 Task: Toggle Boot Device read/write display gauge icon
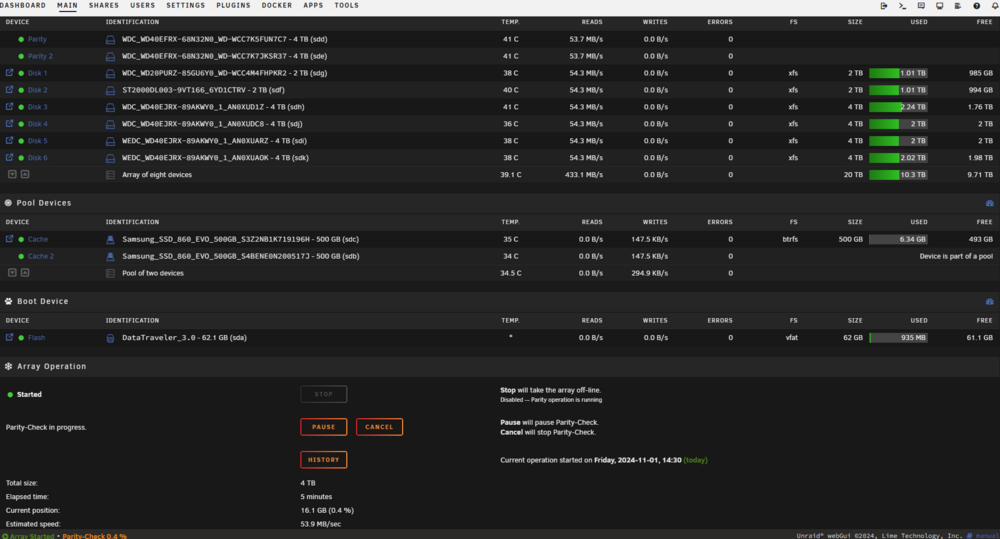coord(990,302)
